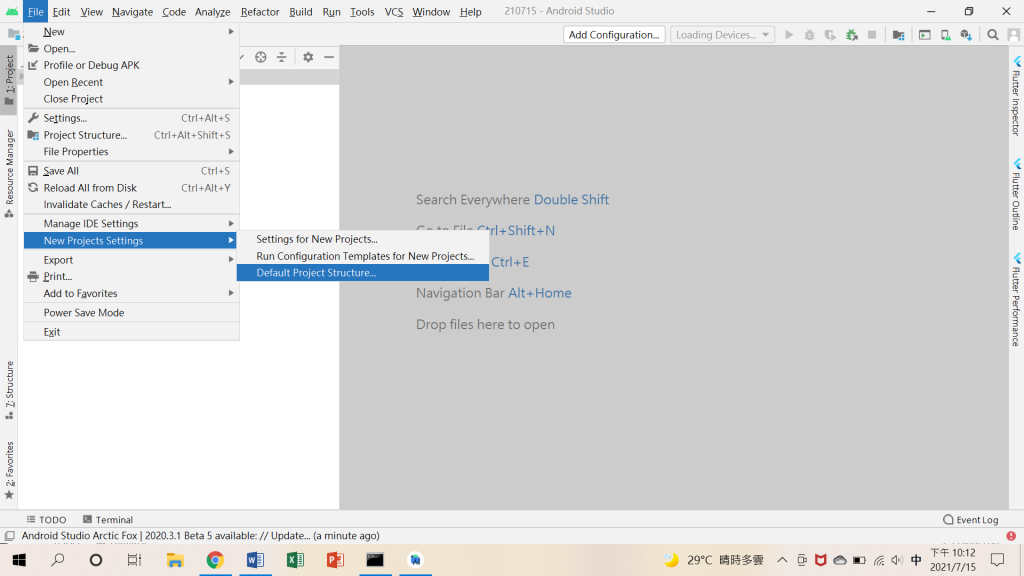
Task: Click Attach Debugger to Android Process icon
Action: tap(852, 35)
